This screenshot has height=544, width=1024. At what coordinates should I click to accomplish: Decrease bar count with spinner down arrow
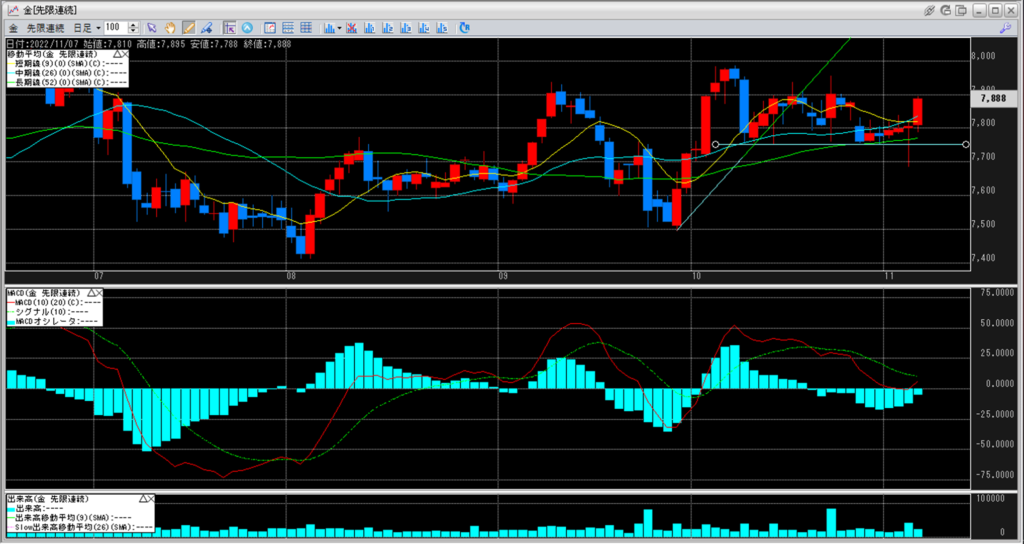pos(133,31)
